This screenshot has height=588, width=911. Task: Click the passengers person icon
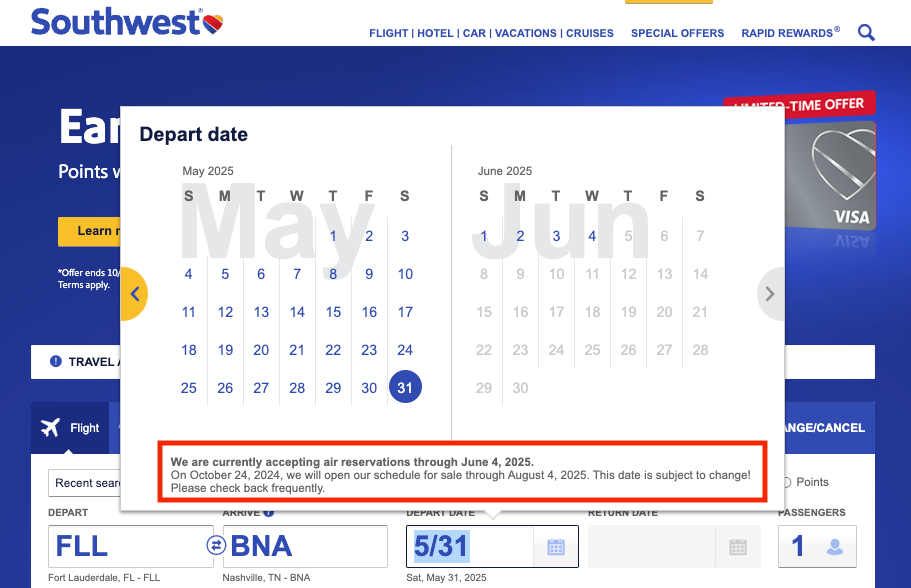point(834,547)
